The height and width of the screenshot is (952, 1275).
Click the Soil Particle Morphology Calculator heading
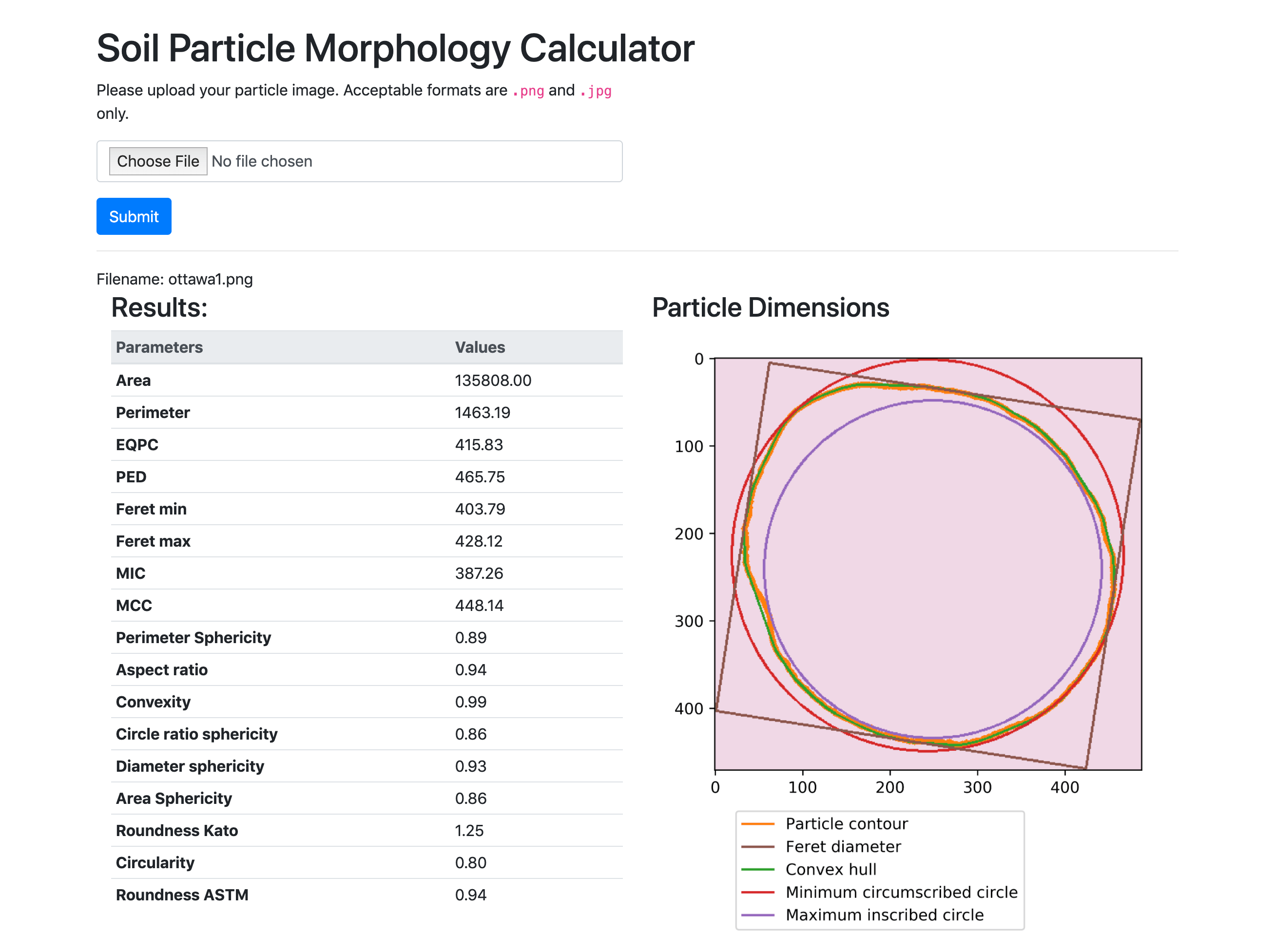pos(395,47)
